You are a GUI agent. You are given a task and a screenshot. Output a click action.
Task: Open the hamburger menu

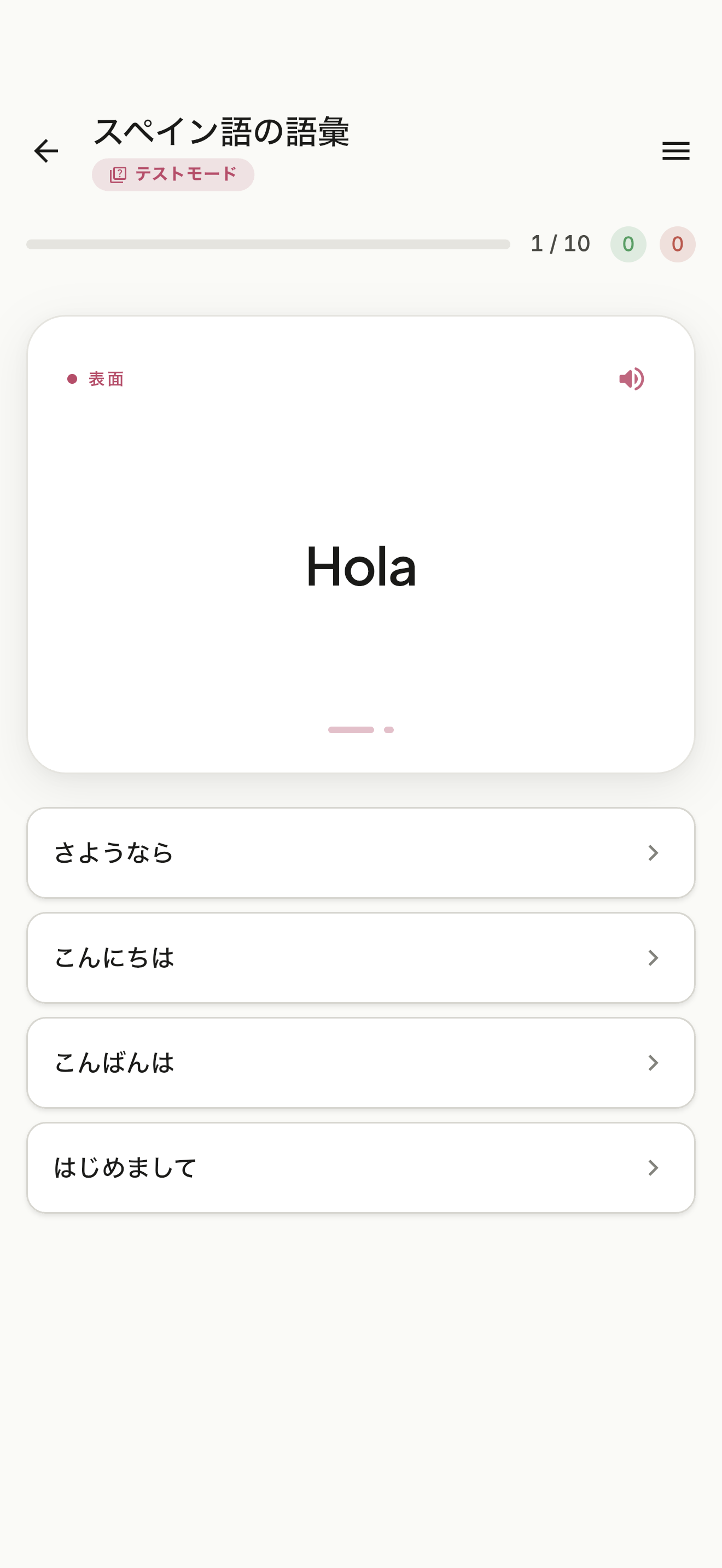pos(676,150)
